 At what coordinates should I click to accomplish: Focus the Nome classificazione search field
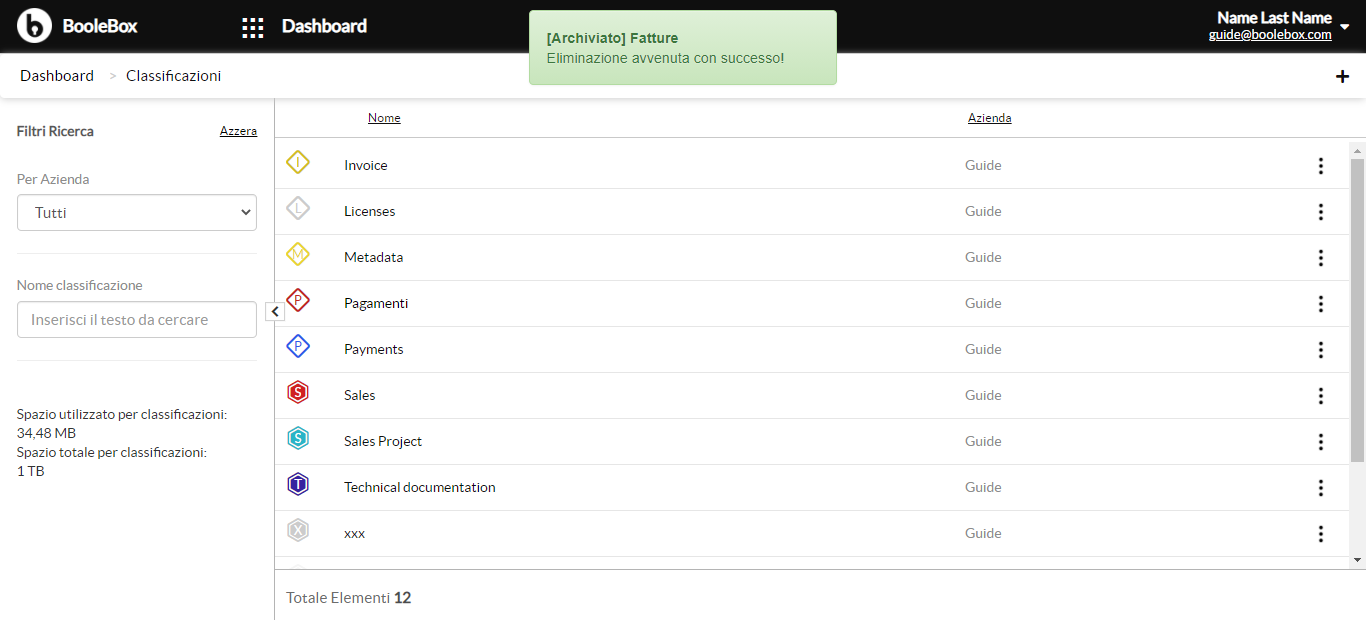coord(137,320)
